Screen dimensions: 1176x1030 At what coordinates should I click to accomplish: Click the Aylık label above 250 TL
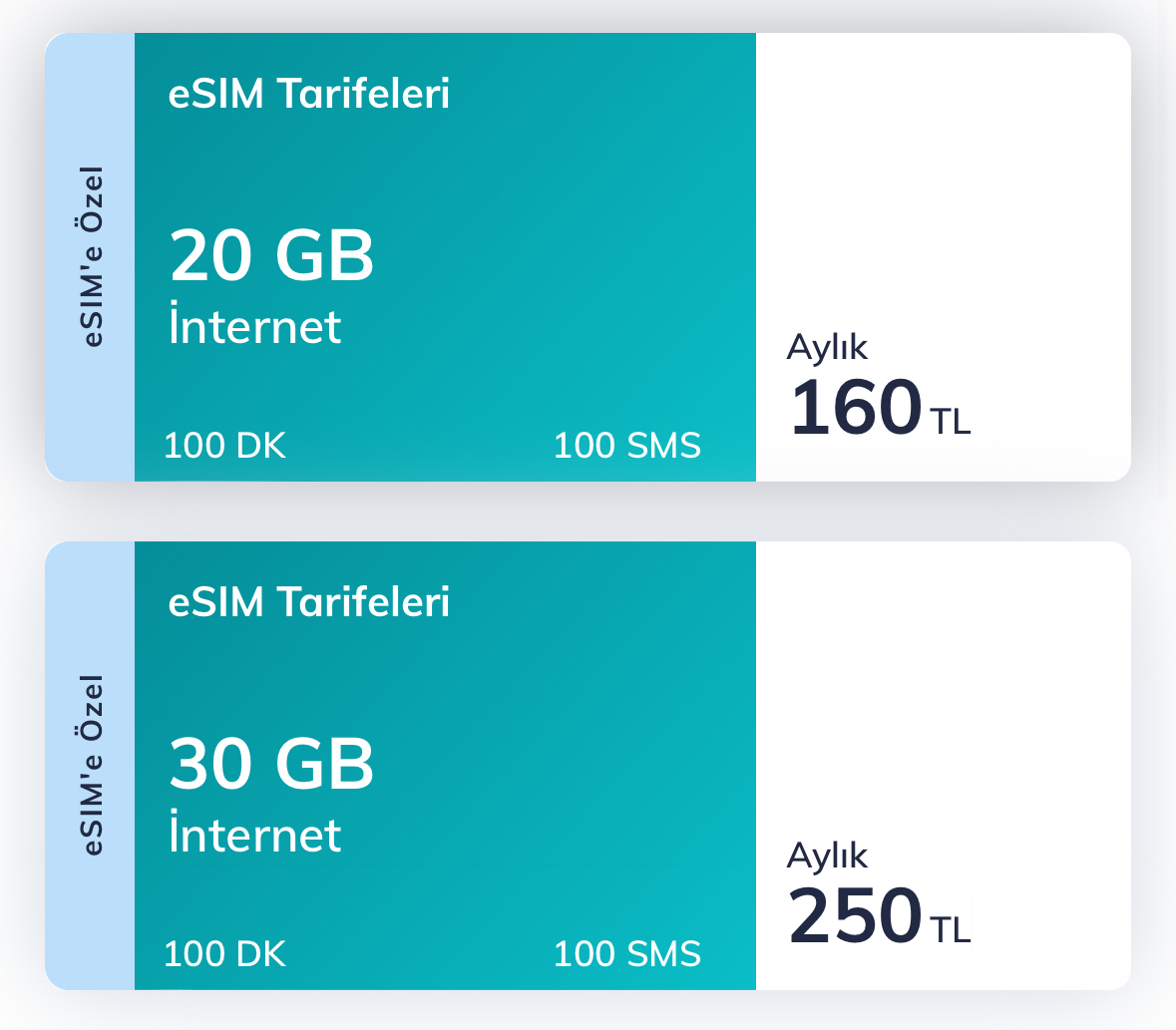[x=827, y=857]
